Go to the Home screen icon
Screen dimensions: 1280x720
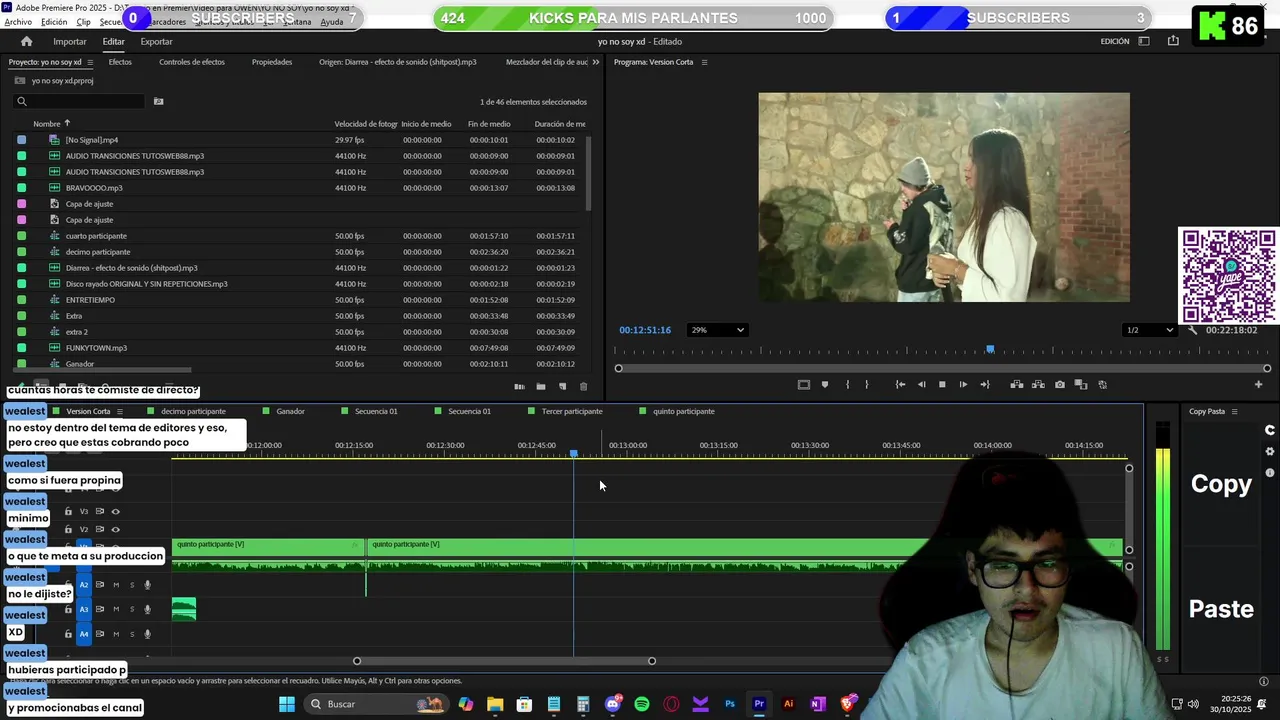point(27,41)
